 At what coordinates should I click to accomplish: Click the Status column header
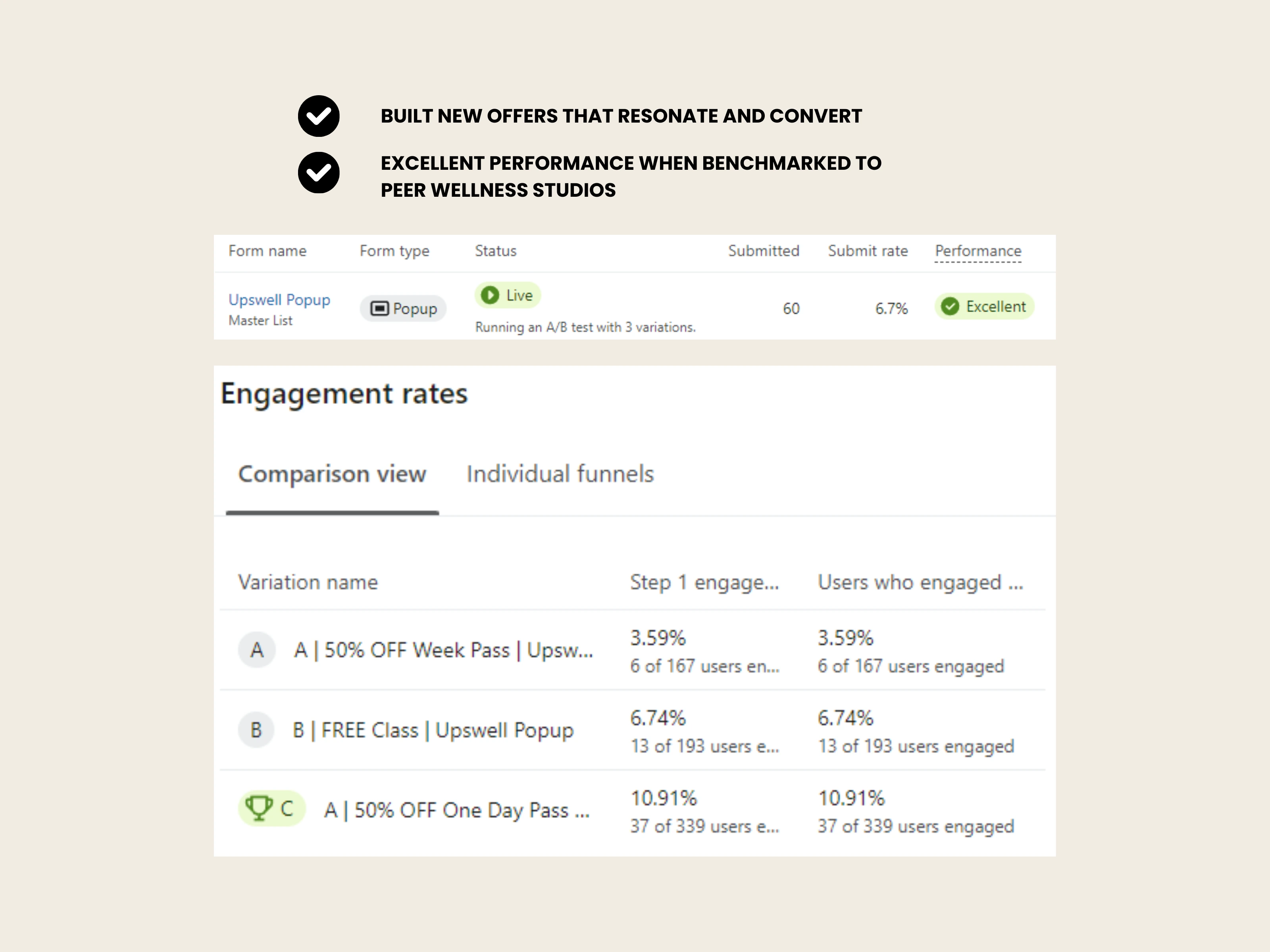click(495, 251)
